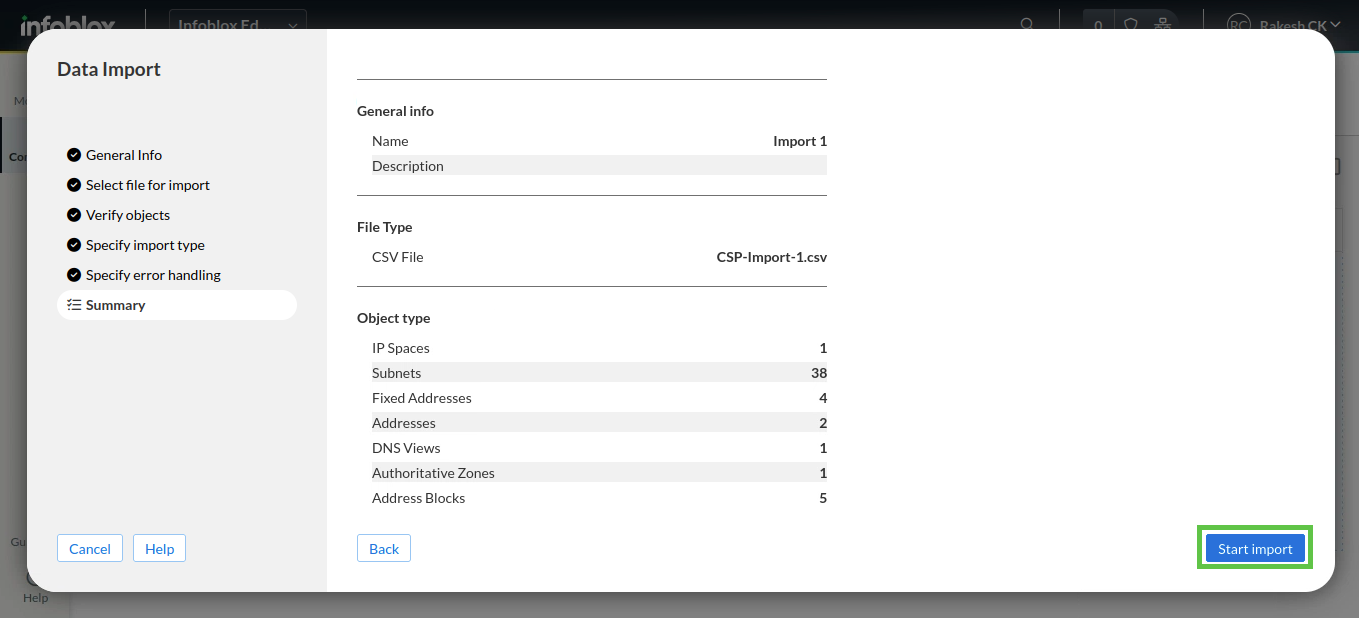Go to the General Info step
Screen dimensions: 1359x618
coord(123,155)
